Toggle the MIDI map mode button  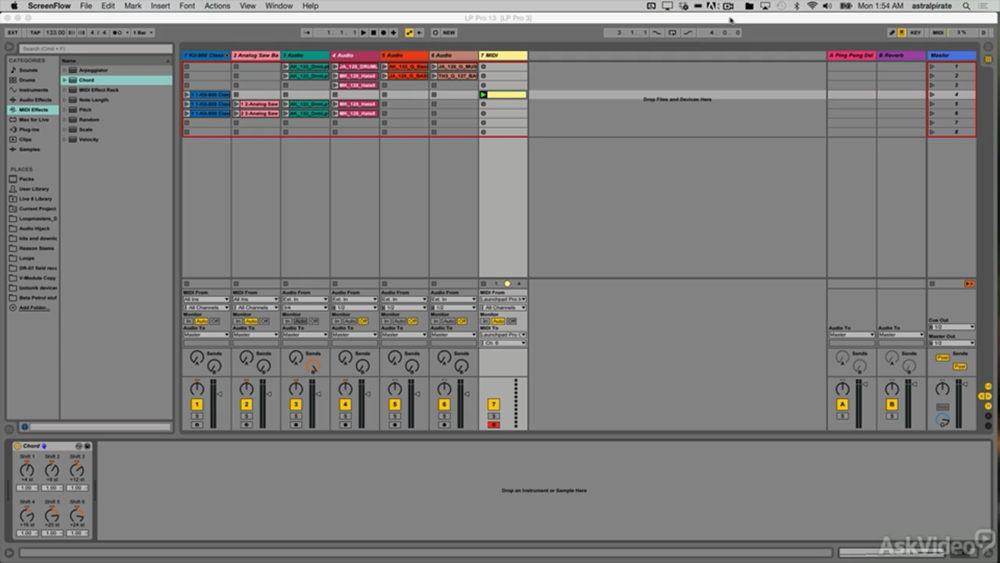938,33
